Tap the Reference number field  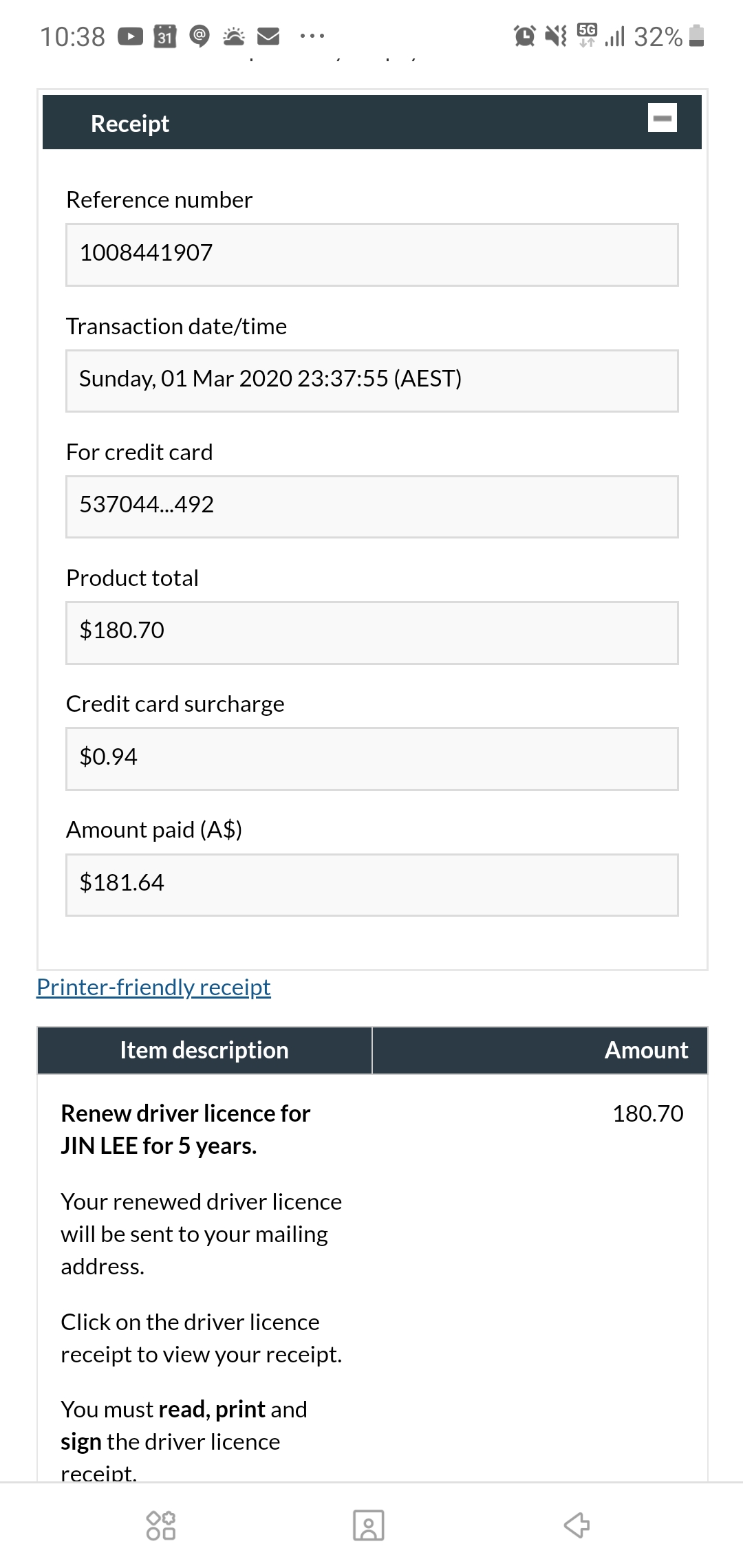pyautogui.click(x=371, y=254)
